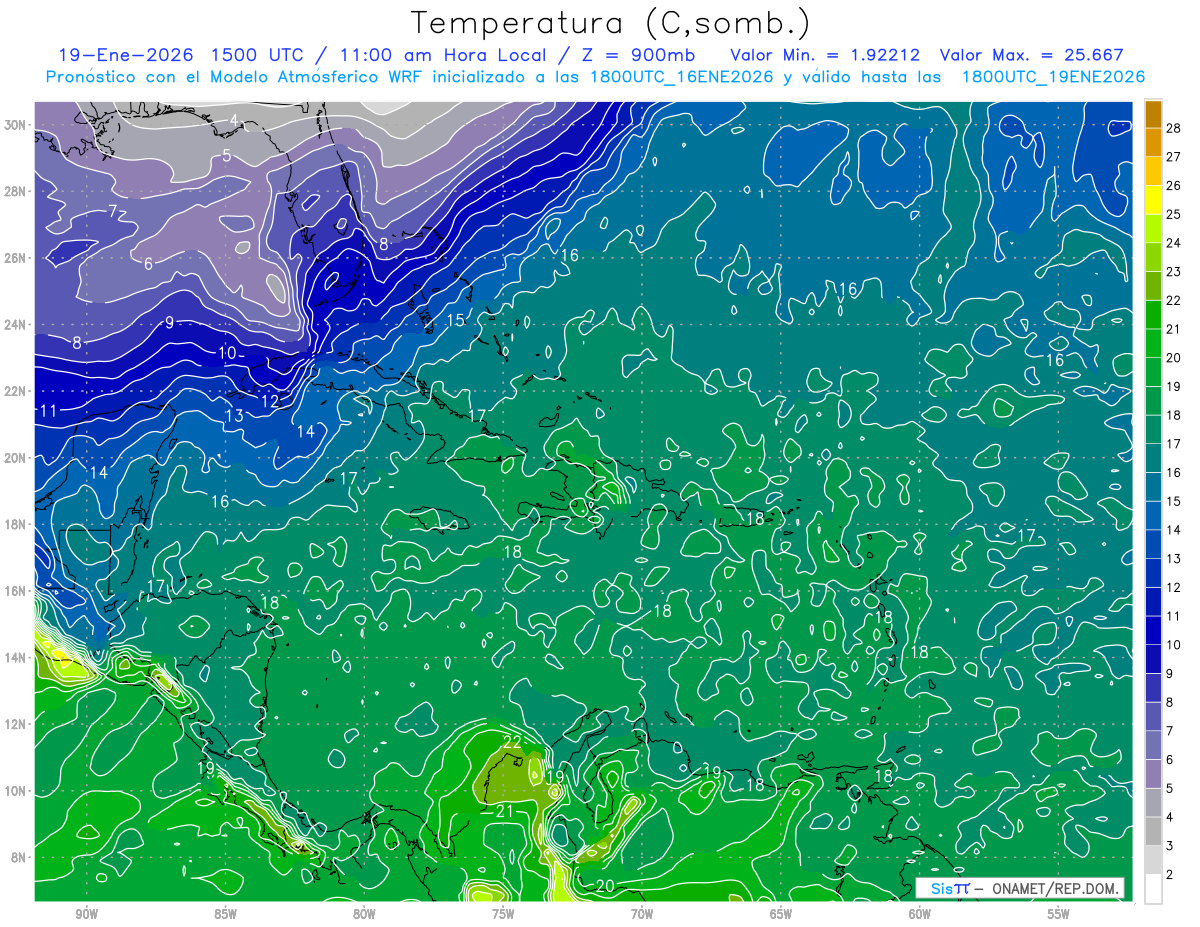Click the "Sis" logo in the credit box
This screenshot has height=927, width=1200.
click(x=941, y=888)
